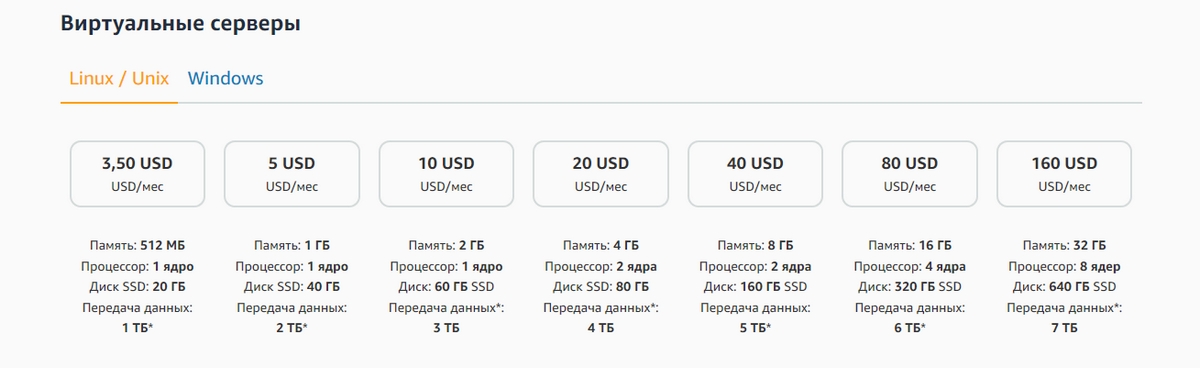Screen dimensions: 1200x368
Task: Click the 4 ГБ memory specification
Action: pos(626,245)
